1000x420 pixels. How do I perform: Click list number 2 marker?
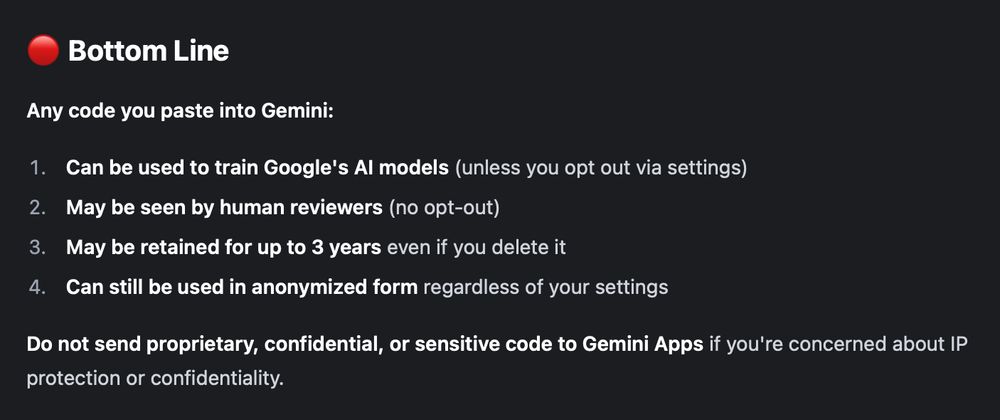[38, 208]
